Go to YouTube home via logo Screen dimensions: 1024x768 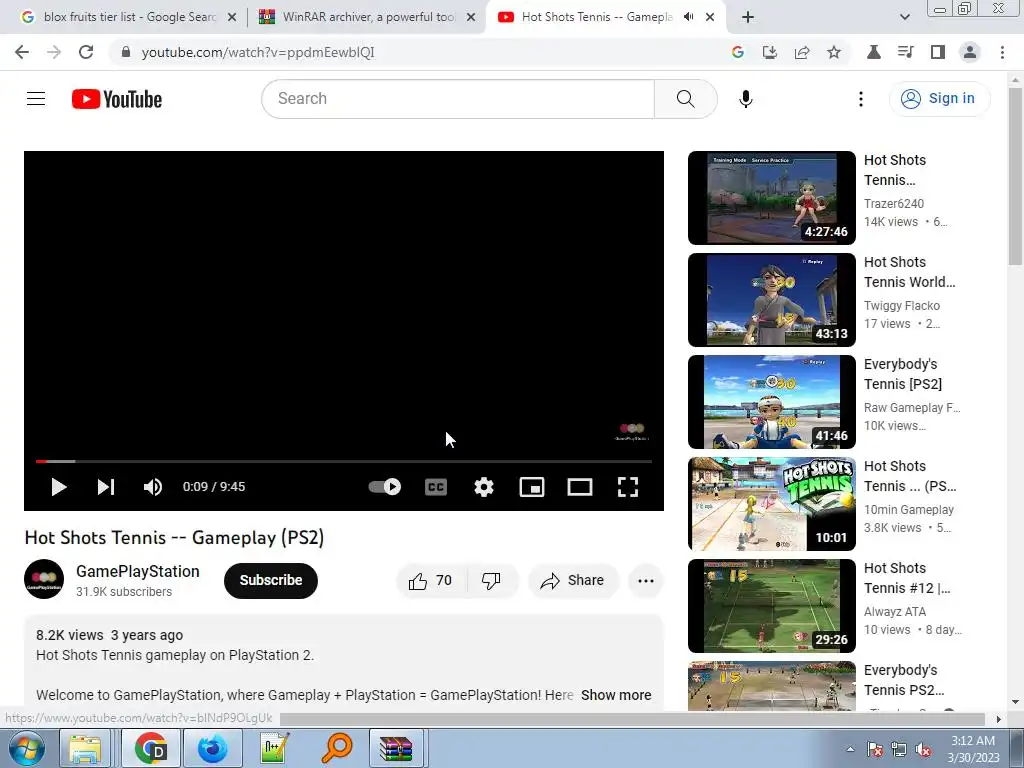117,99
